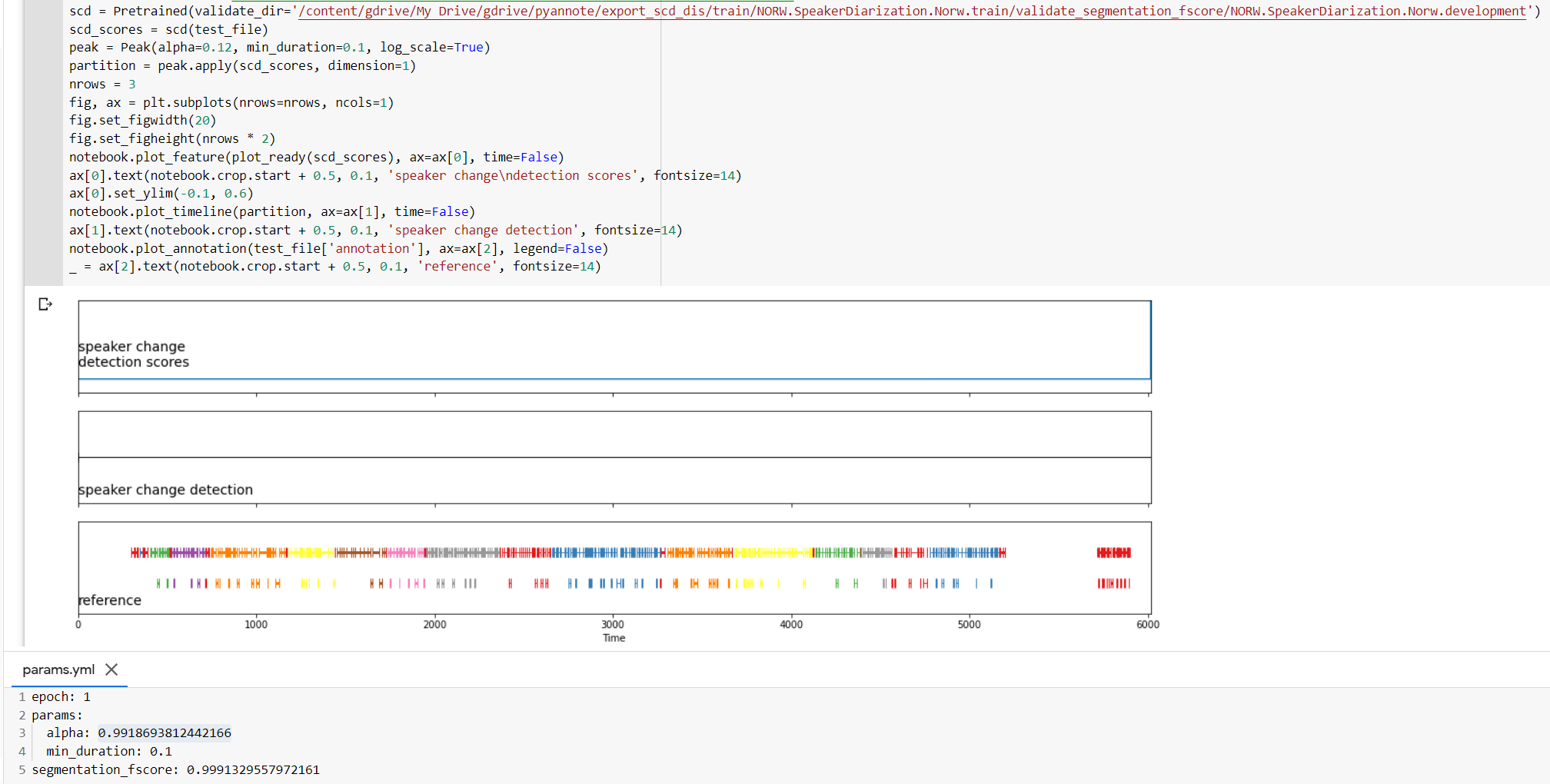Click line number 3 in params.yml gutter
The image size is (1550, 784).
[21, 733]
